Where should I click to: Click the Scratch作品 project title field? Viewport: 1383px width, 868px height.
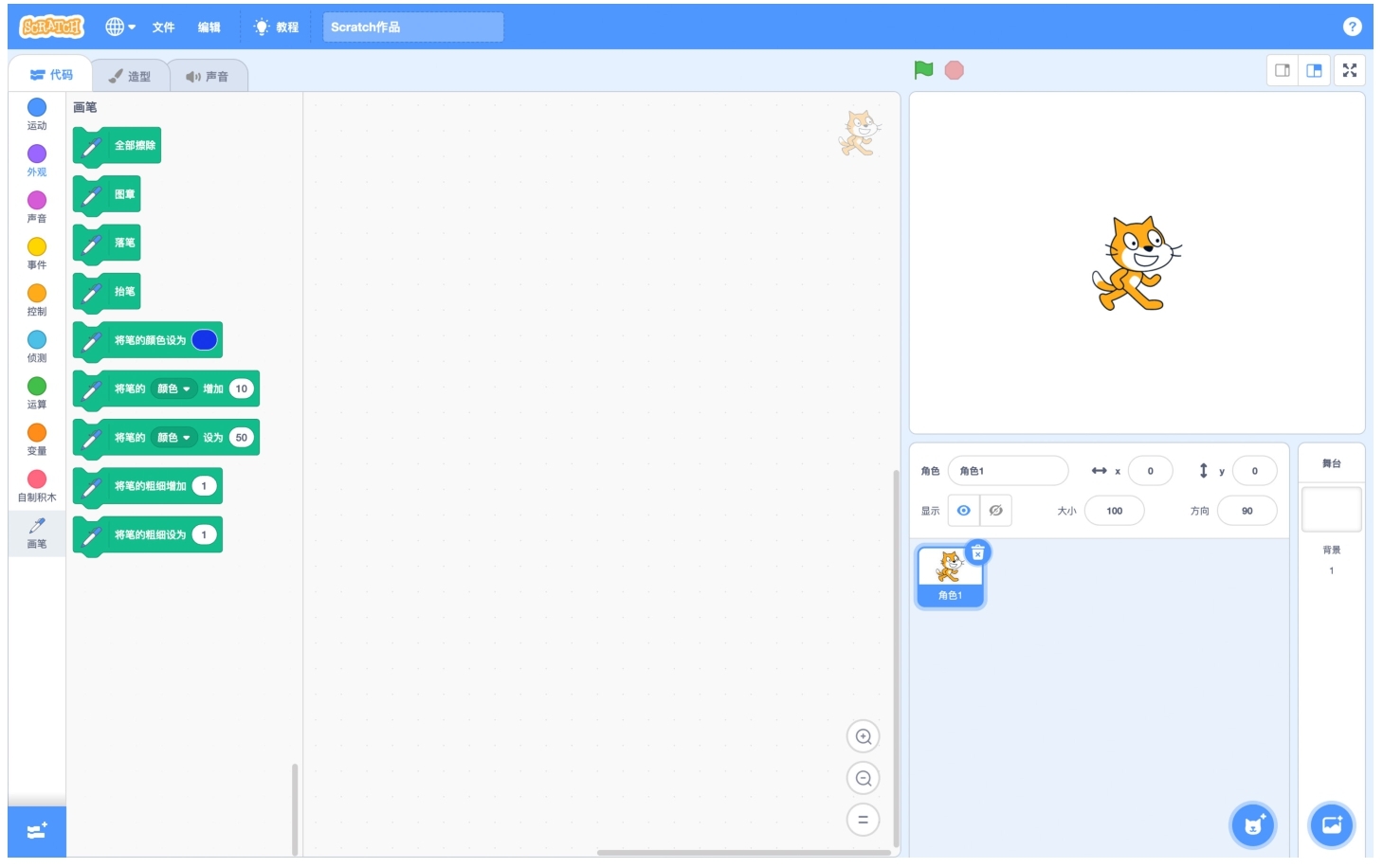[413, 27]
